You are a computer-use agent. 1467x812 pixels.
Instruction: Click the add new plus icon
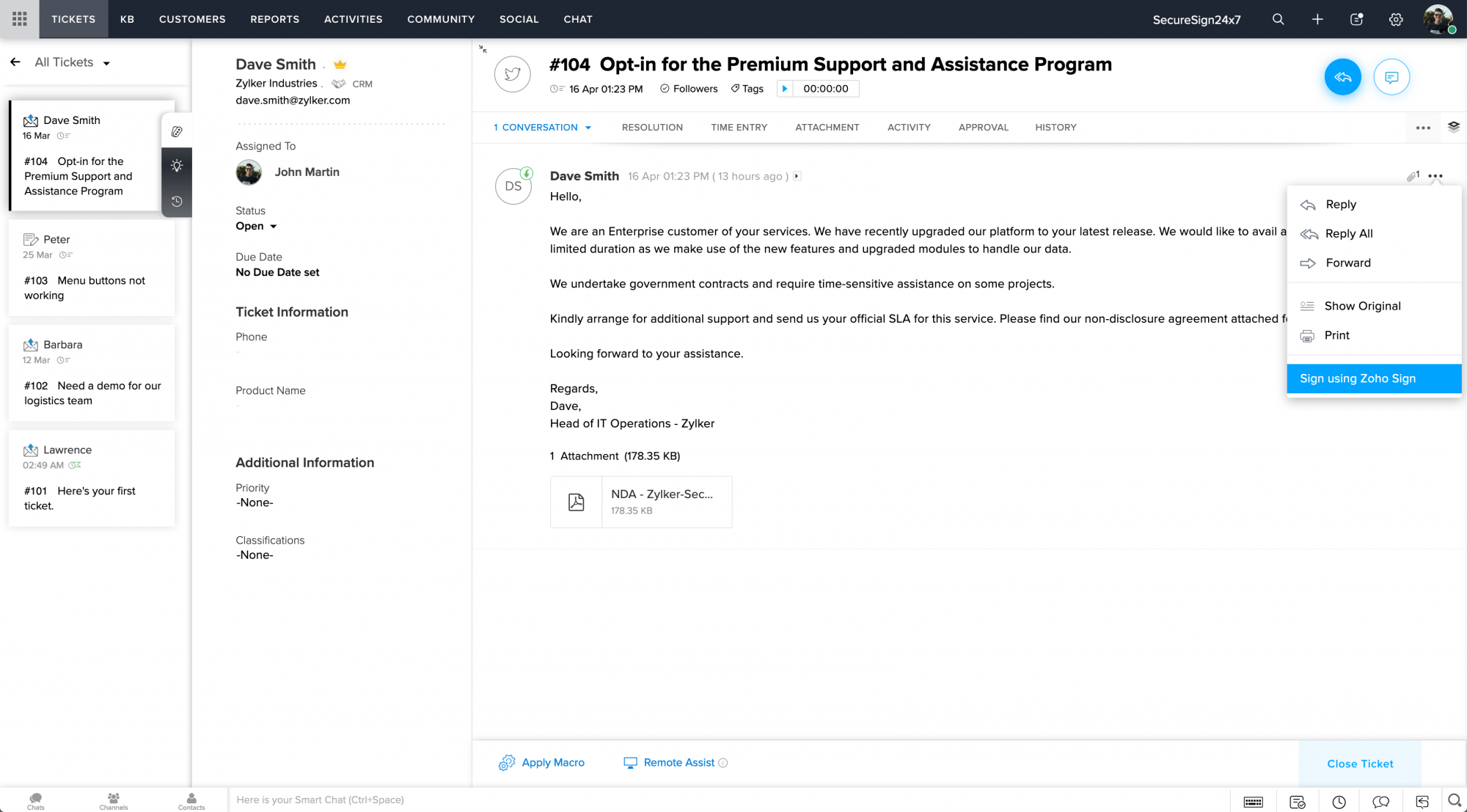coord(1317,20)
